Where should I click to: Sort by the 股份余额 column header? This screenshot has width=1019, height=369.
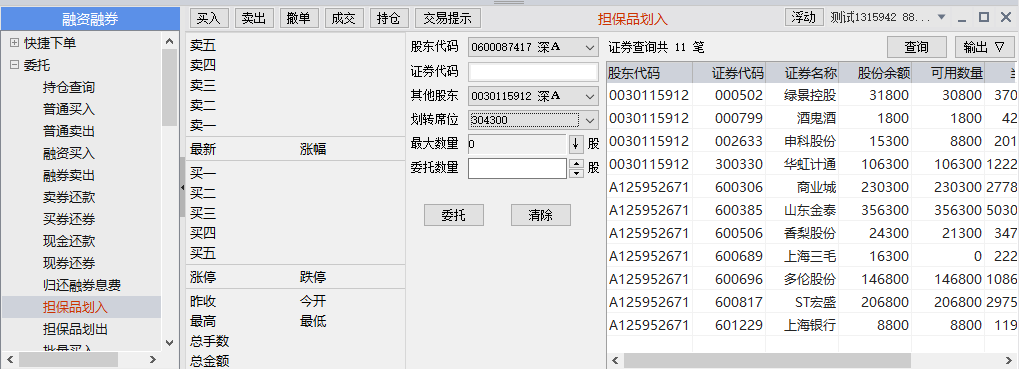point(875,73)
